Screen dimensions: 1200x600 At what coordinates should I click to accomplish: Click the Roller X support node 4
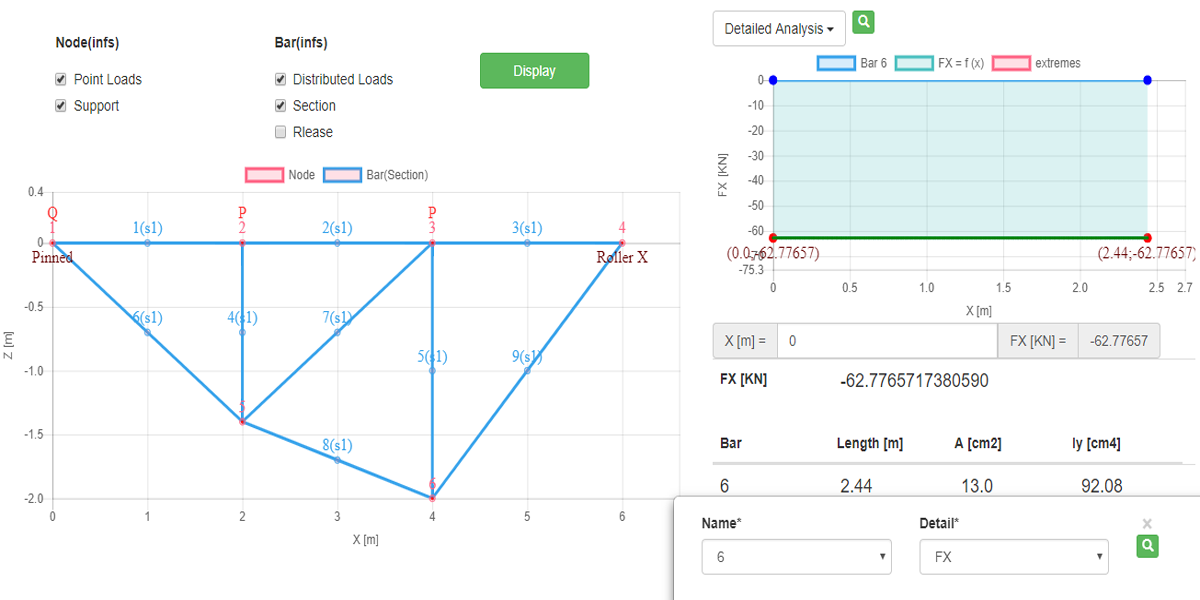[x=622, y=242]
